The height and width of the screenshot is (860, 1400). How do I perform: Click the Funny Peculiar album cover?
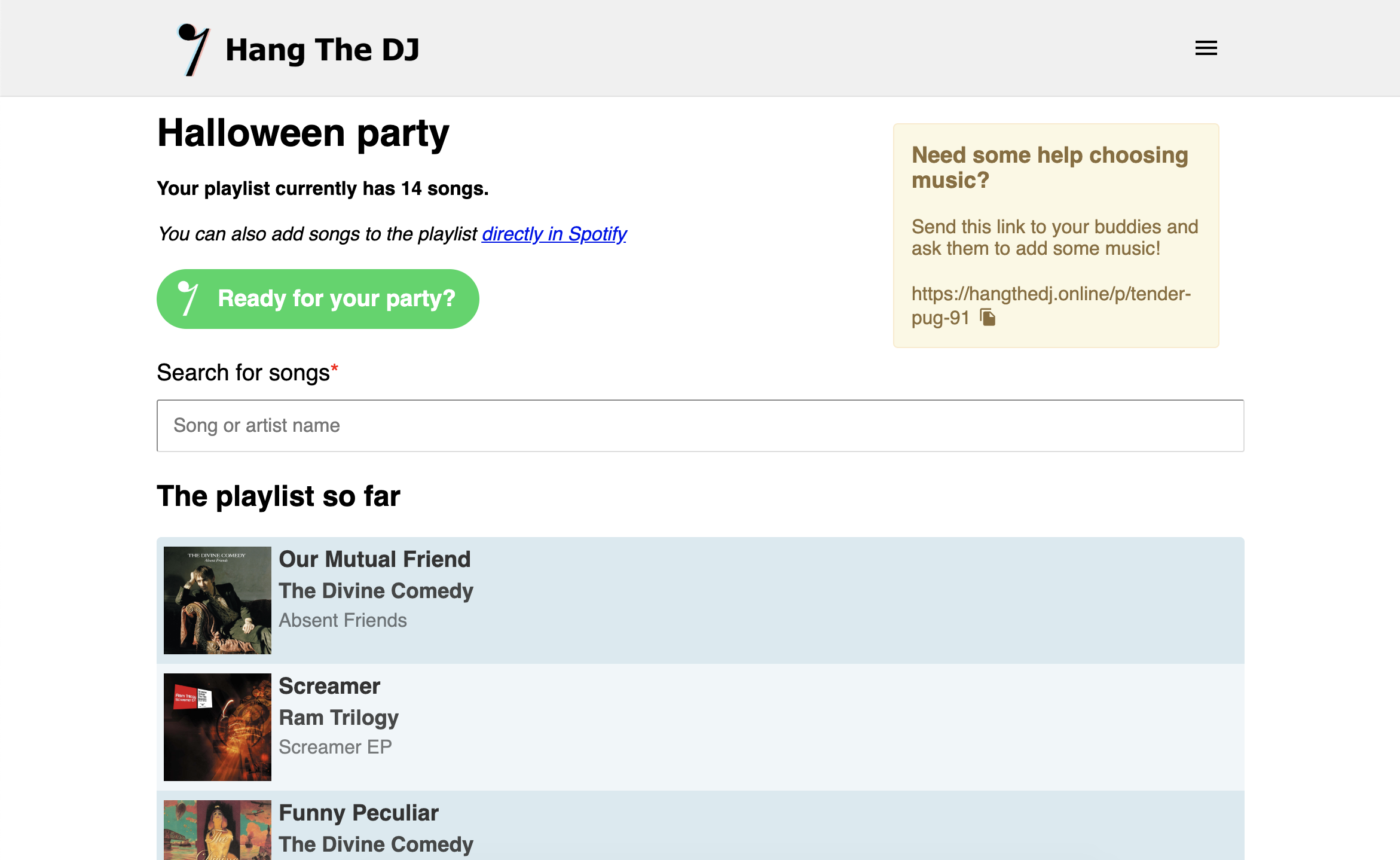pyautogui.click(x=217, y=837)
